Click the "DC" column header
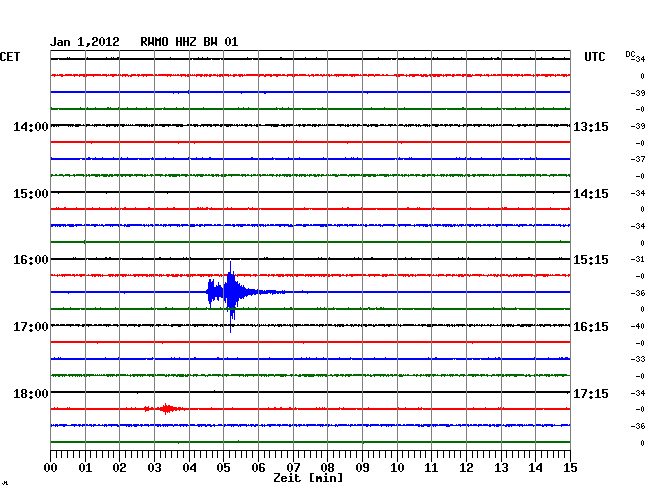Image resolution: width=650 pixels, height=494 pixels. [x=630, y=54]
